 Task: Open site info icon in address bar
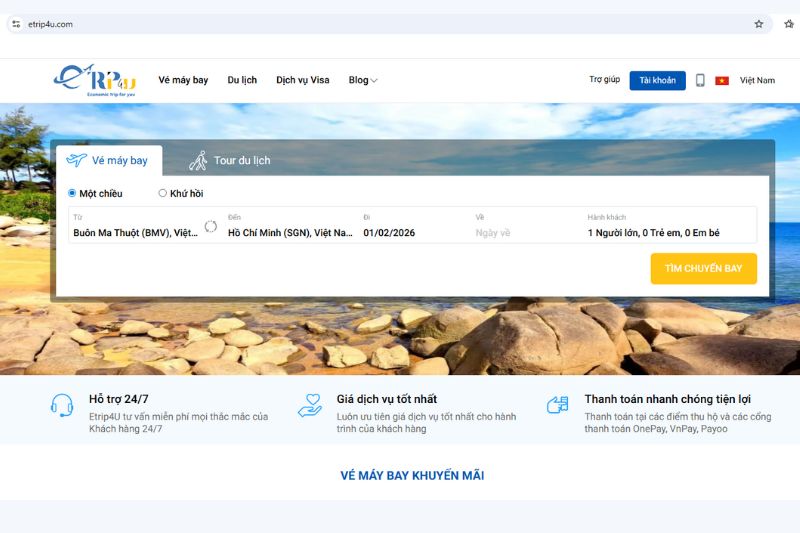tap(16, 24)
